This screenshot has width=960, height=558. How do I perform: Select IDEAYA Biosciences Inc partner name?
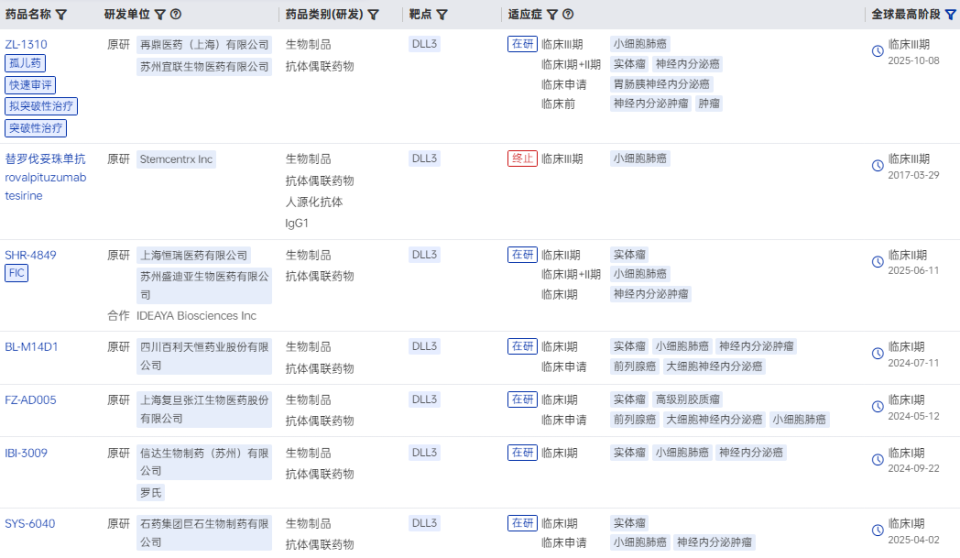pyautogui.click(x=196, y=316)
